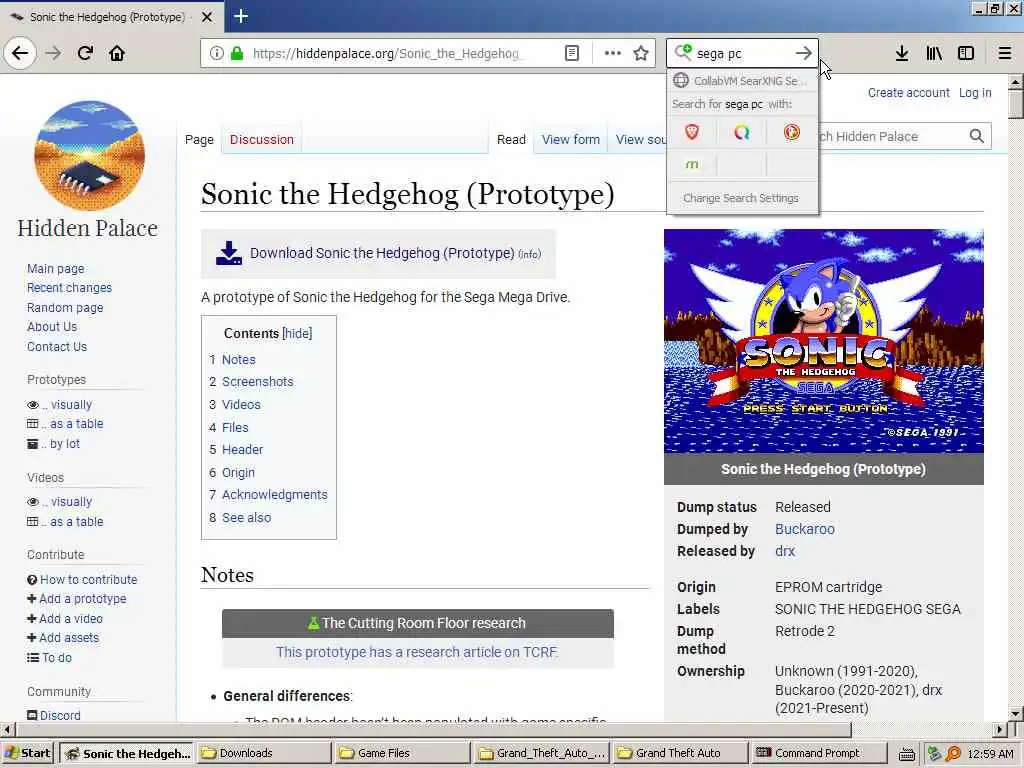Viewport: 1024px width, 768px height.
Task: Search with the Qwant engine icon
Action: pos(741,133)
